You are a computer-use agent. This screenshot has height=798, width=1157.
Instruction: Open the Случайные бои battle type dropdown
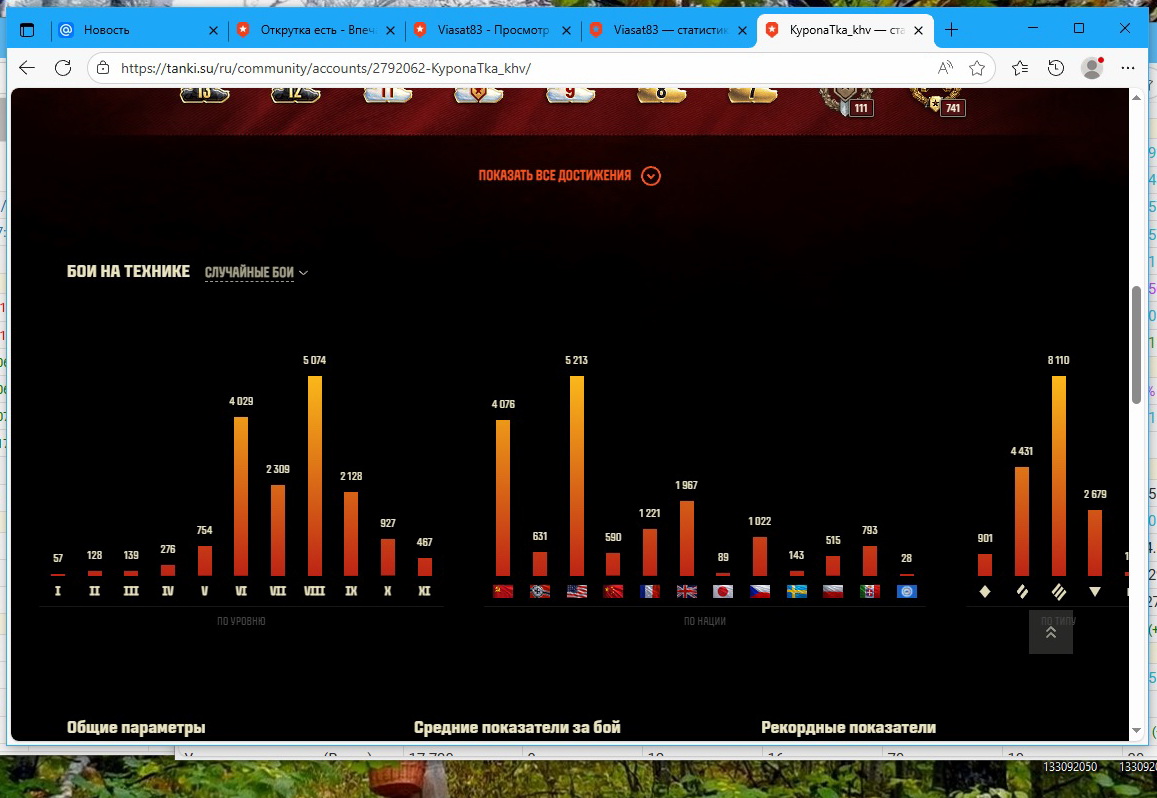(x=256, y=272)
